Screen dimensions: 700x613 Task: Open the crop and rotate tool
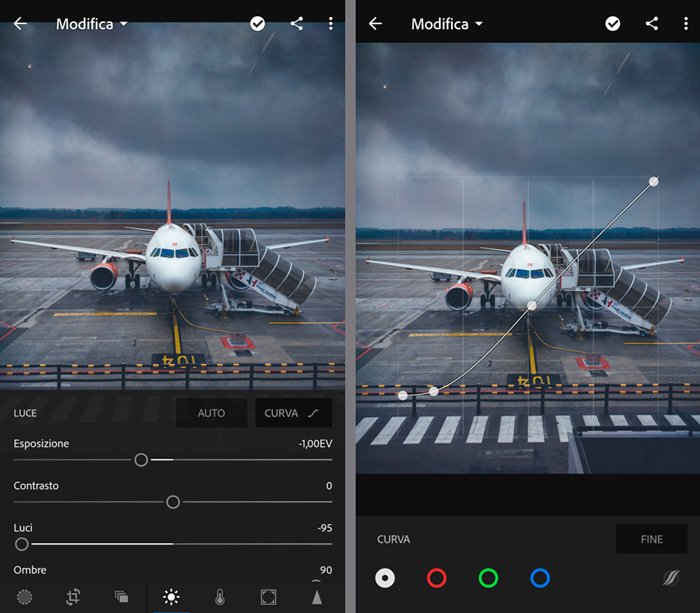click(x=73, y=597)
